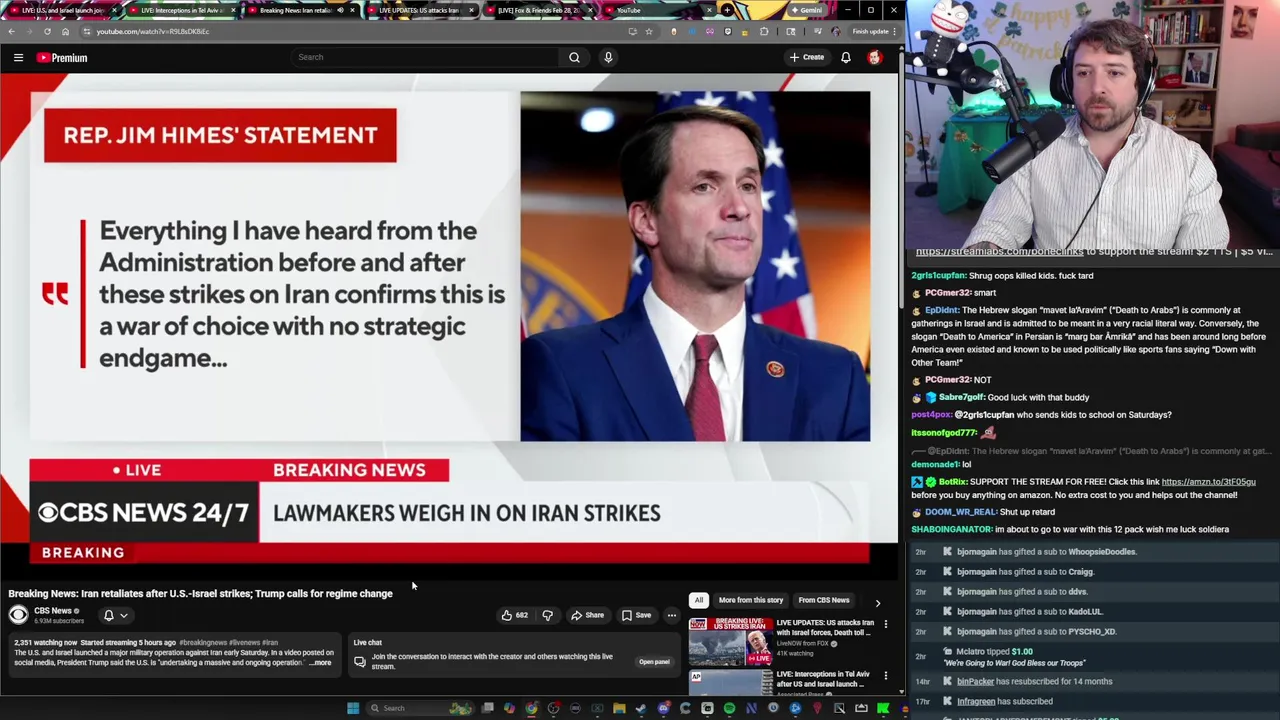Open Interceptions in Tel Aviv thumbnail
Screen dimensions: 1280x720
click(730, 682)
